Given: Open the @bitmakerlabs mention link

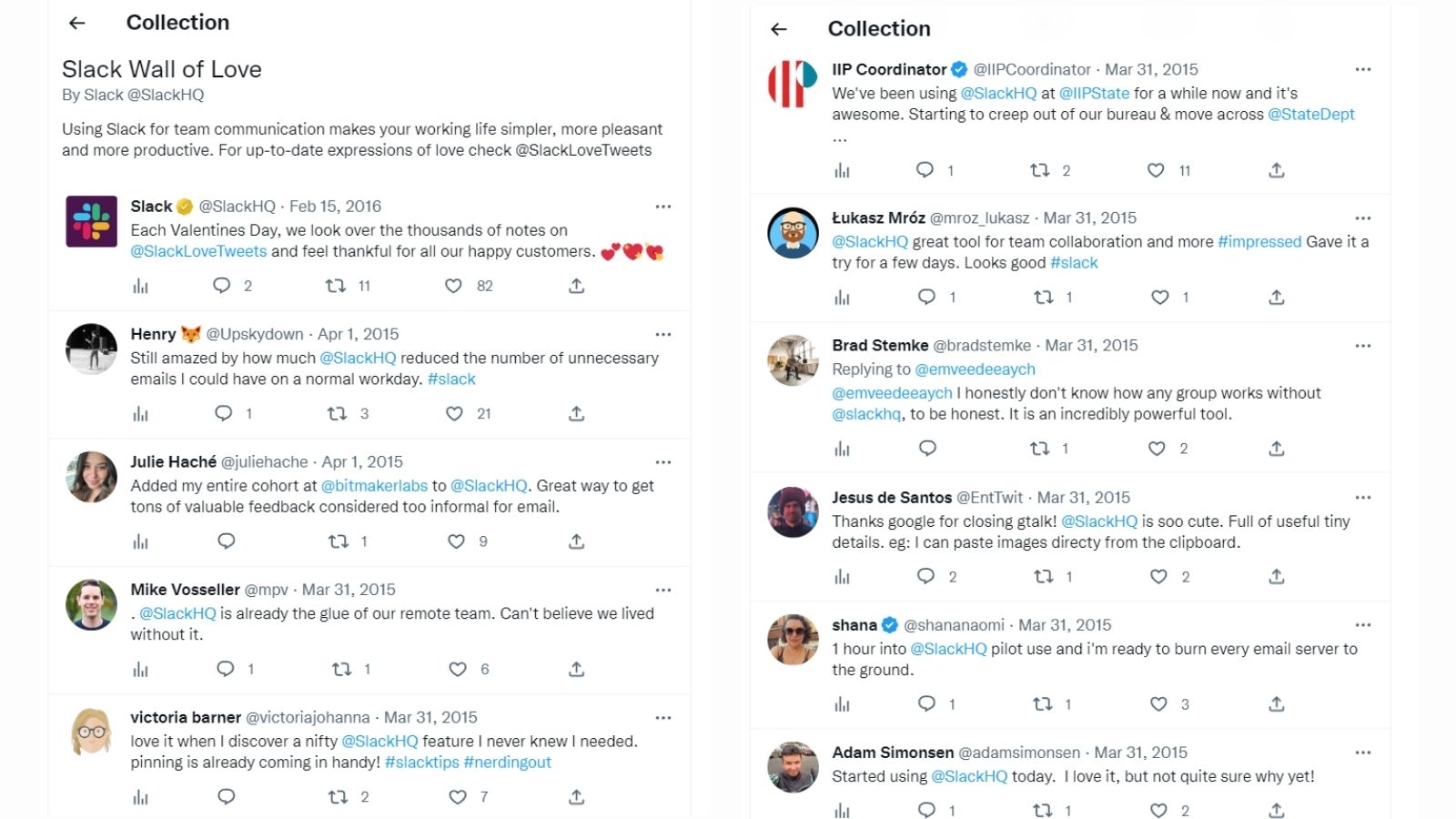Looking at the screenshot, I should tap(374, 485).
